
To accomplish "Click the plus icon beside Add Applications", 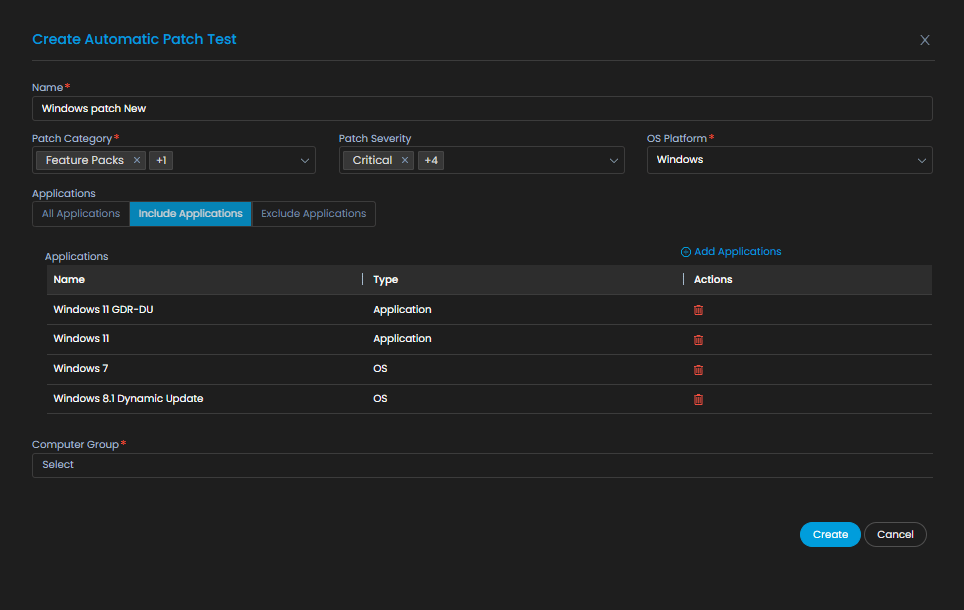I will click(685, 252).
